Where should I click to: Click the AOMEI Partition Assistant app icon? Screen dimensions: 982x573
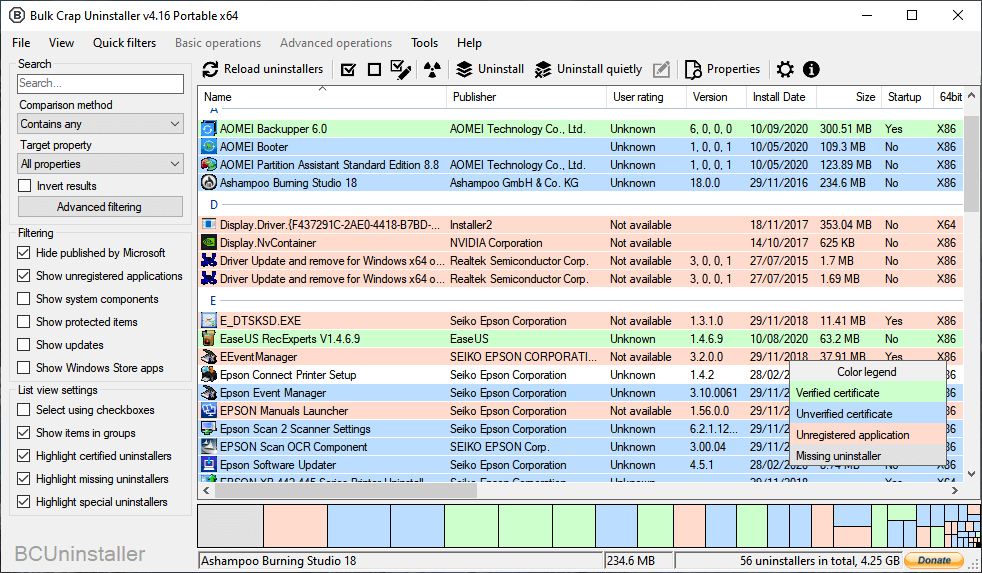click(209, 165)
